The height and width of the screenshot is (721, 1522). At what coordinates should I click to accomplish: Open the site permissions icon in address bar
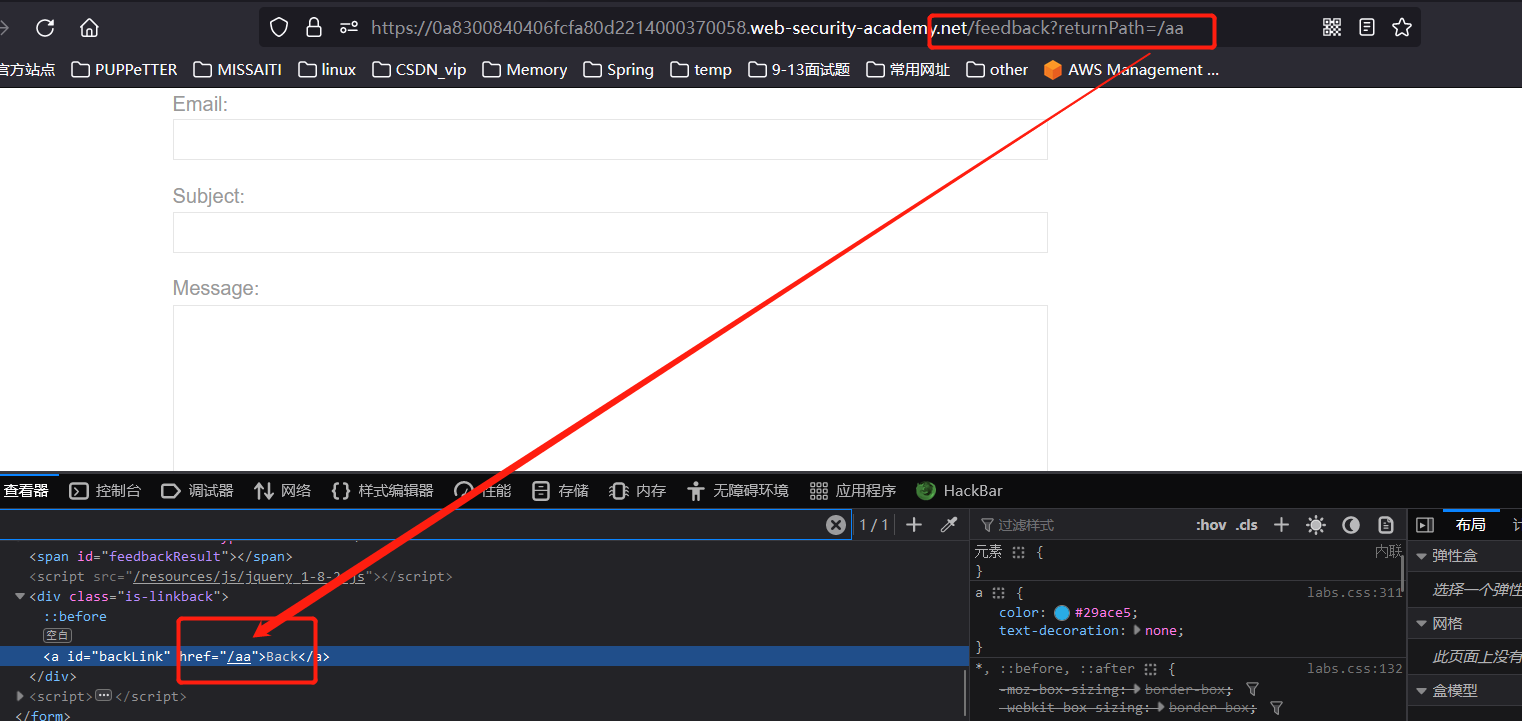point(349,28)
